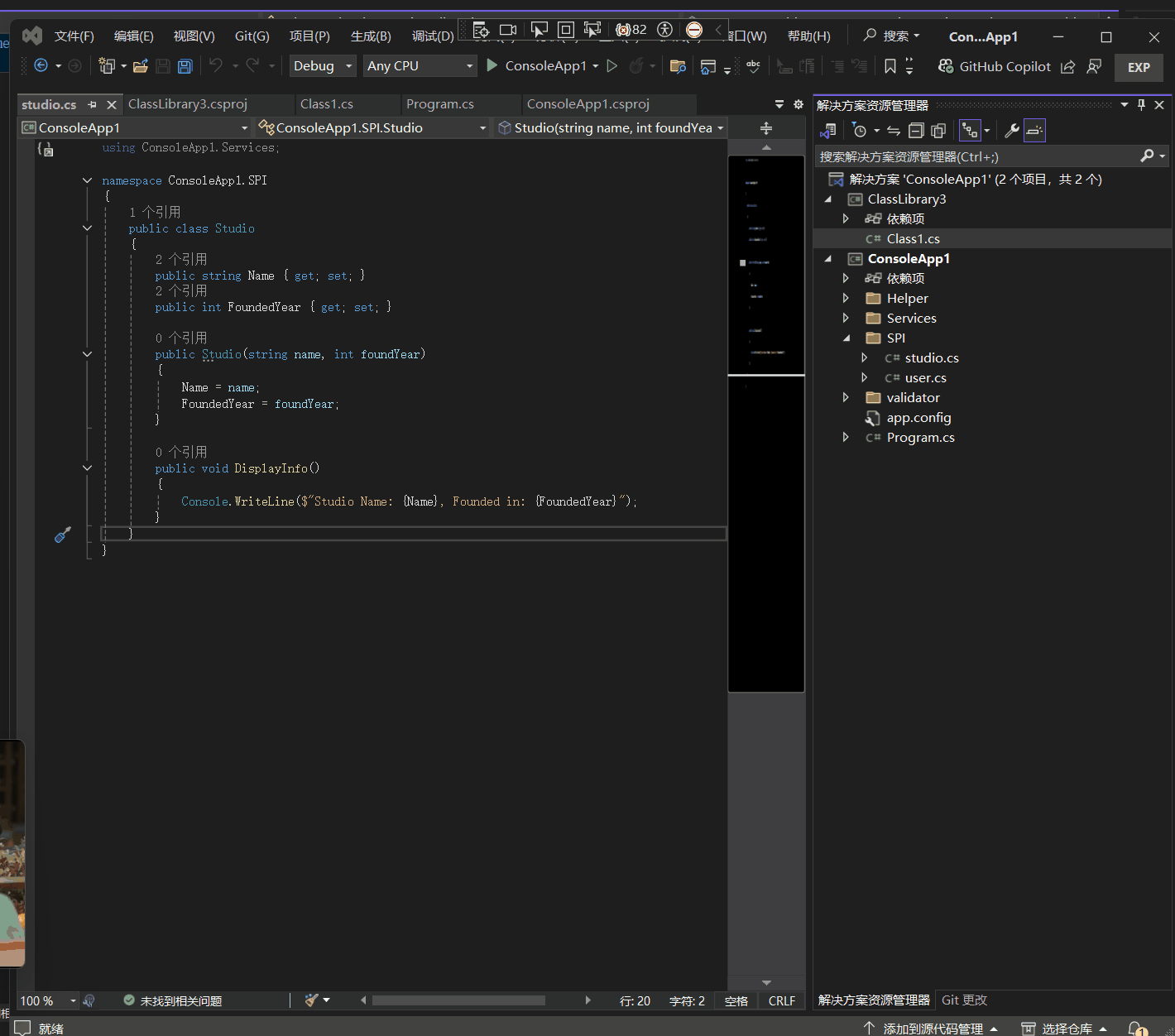Click the share icon beside GitHub Copilot

click(1068, 66)
